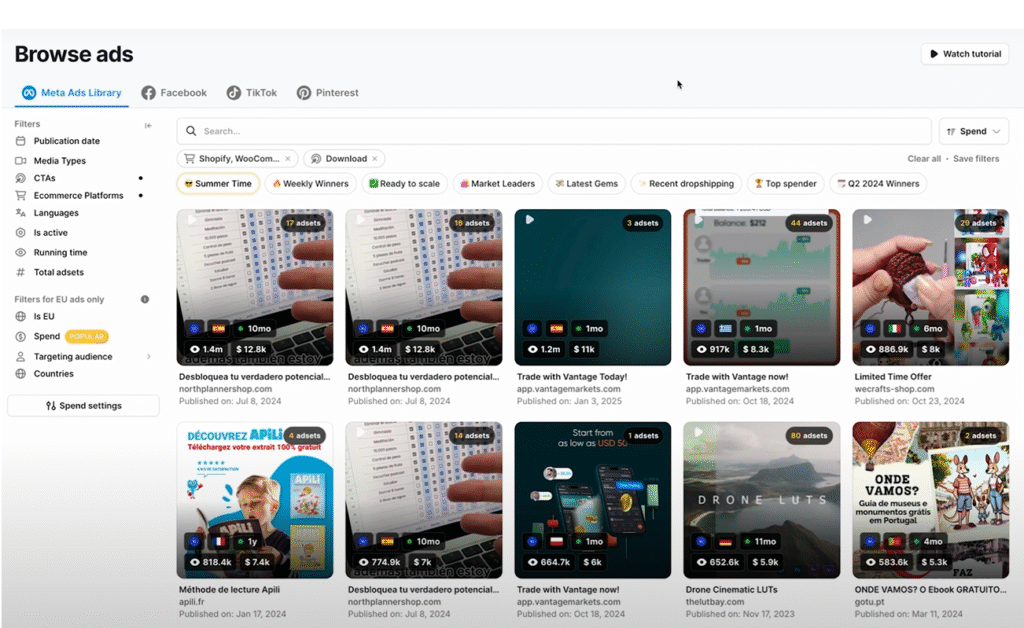Expand the Ecommerce Platforms filter

(x=78, y=195)
